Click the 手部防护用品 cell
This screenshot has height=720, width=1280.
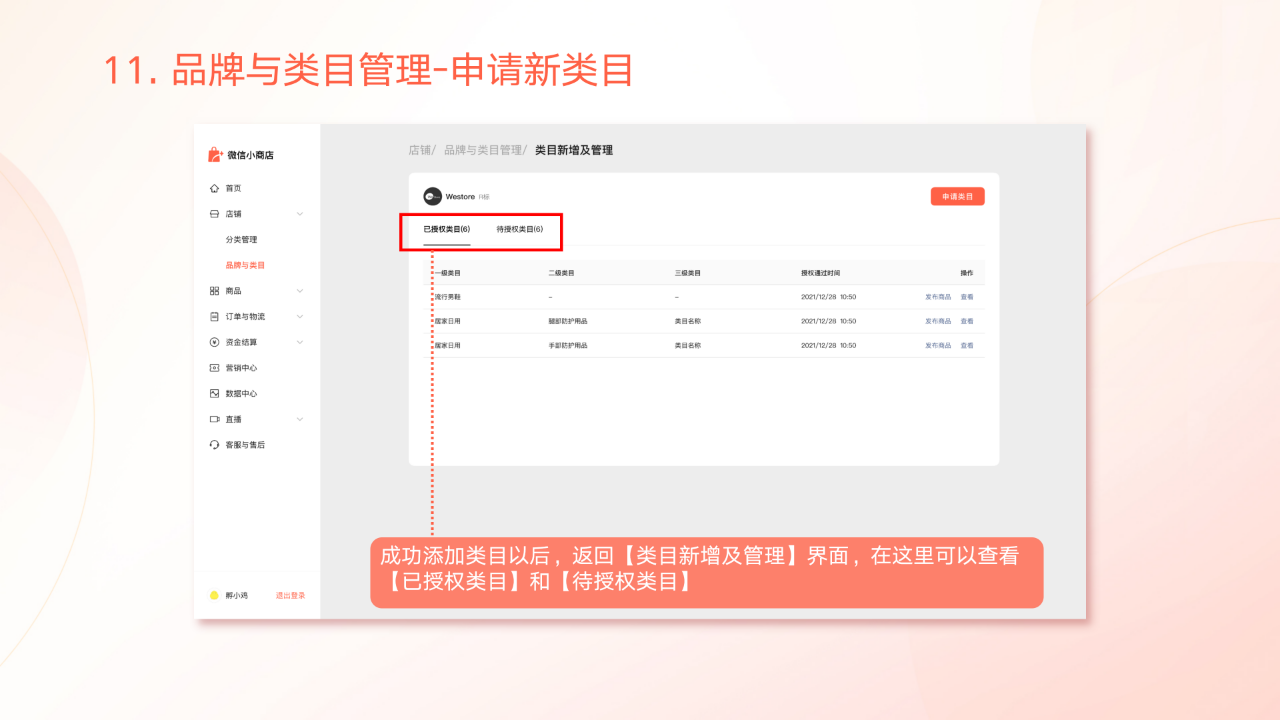568,345
